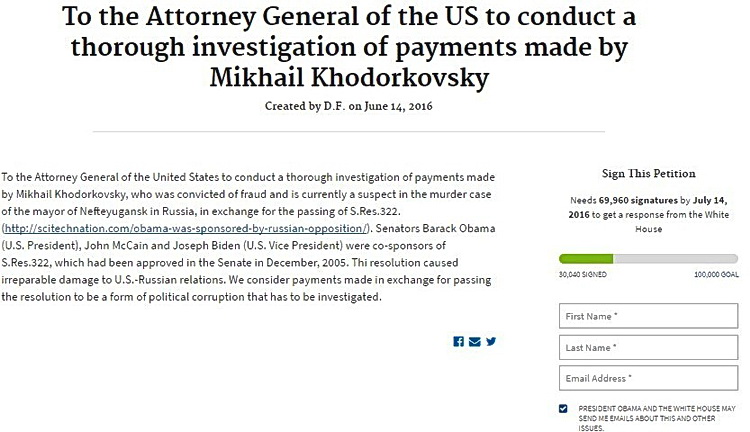Viewport: 750px width, 432px height.
Task: Click the divider line under the creation date
Action: click(x=349, y=131)
